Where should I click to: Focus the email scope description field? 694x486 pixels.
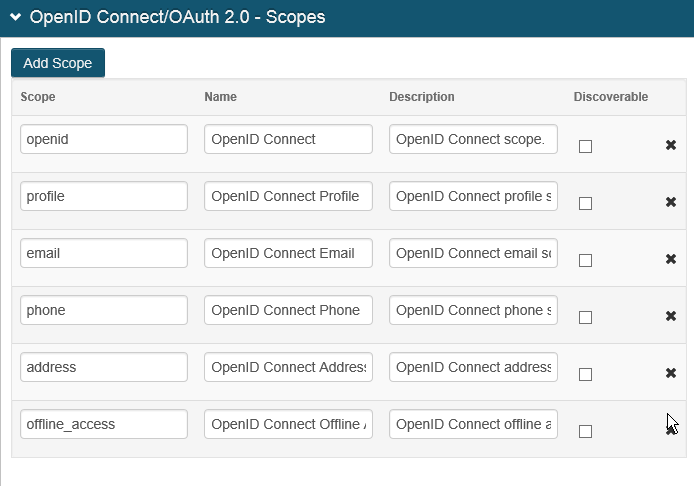473,253
